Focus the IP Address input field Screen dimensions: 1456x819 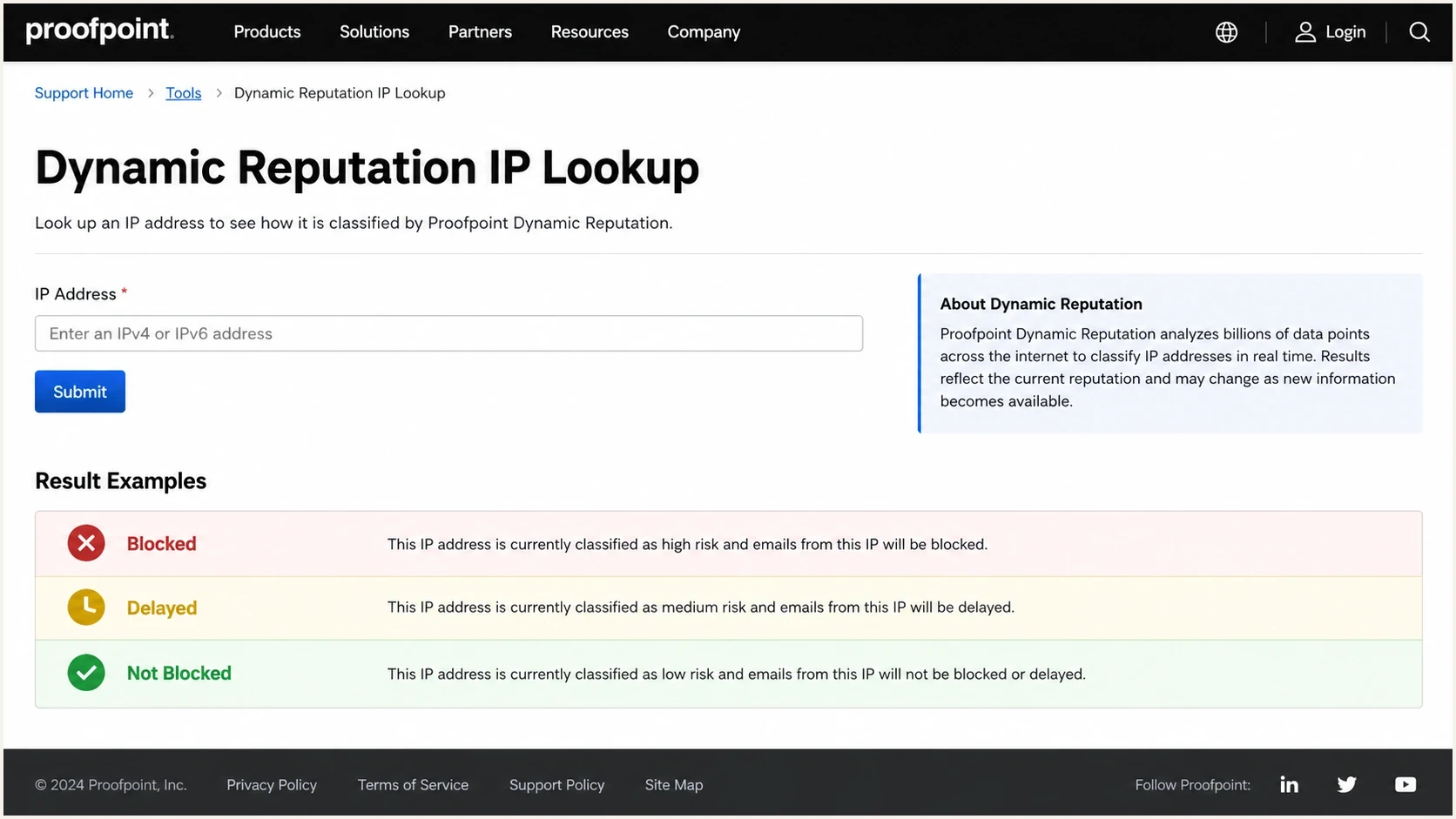point(448,333)
